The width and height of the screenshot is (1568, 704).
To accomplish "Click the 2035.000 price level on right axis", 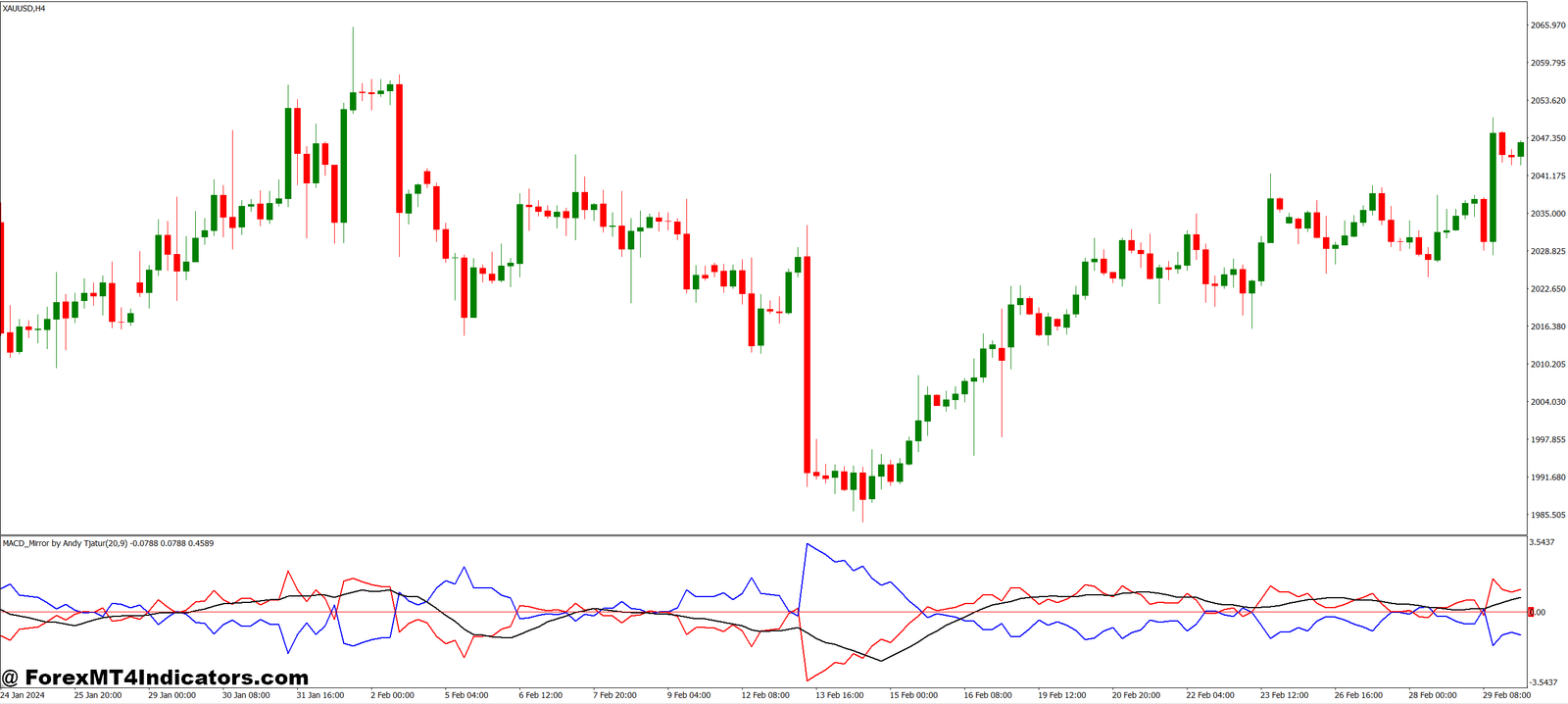I will tap(1547, 214).
